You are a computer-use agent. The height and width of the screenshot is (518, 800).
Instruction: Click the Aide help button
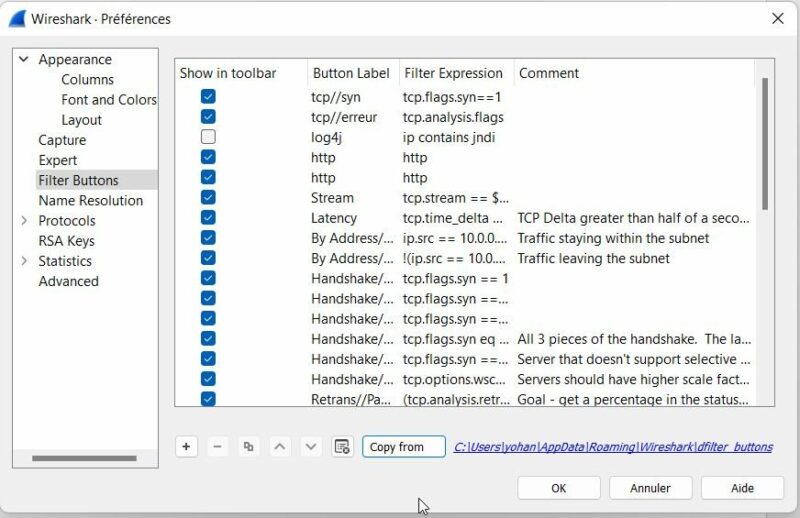pyautogui.click(x=742, y=488)
